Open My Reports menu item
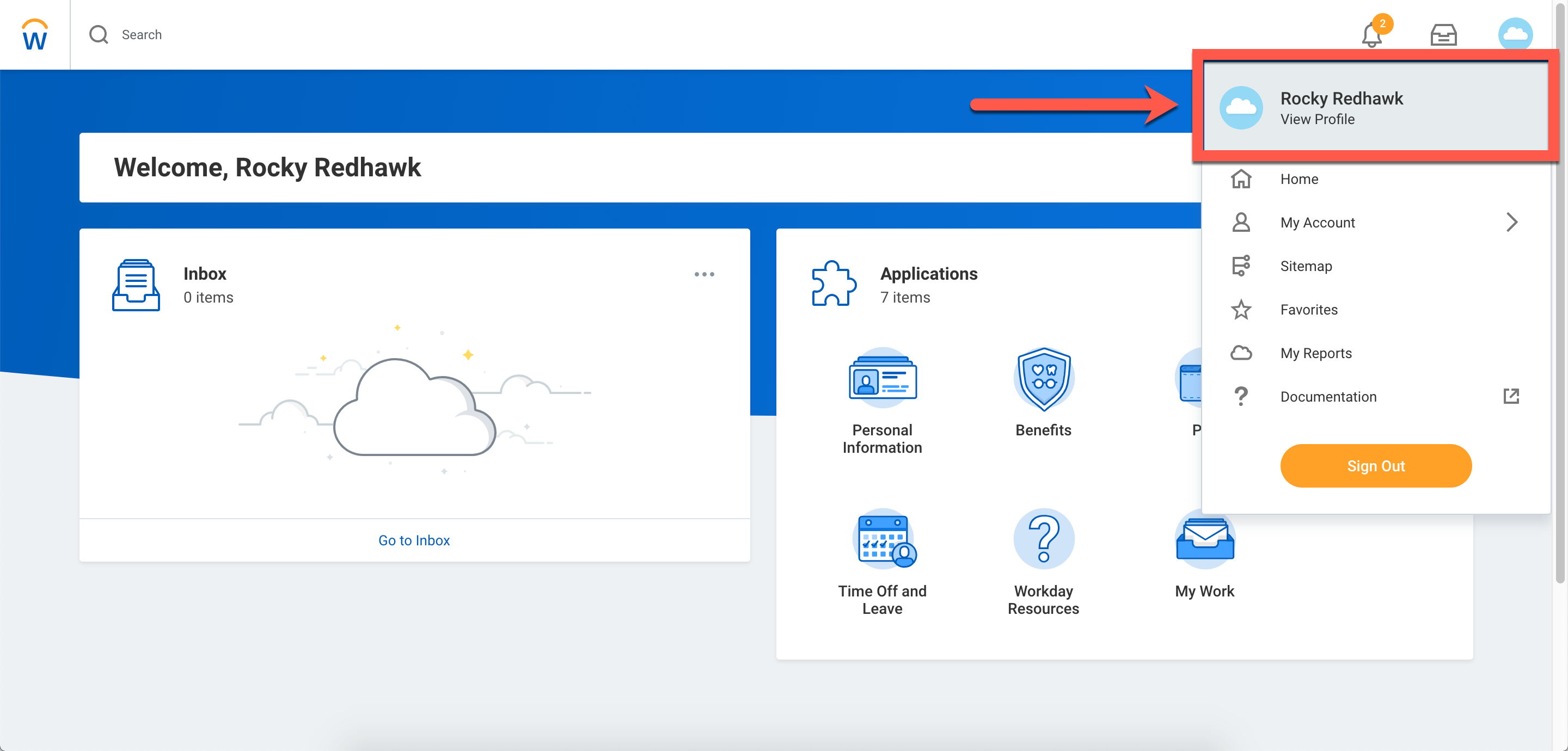This screenshot has height=751, width=1568. (x=1376, y=353)
